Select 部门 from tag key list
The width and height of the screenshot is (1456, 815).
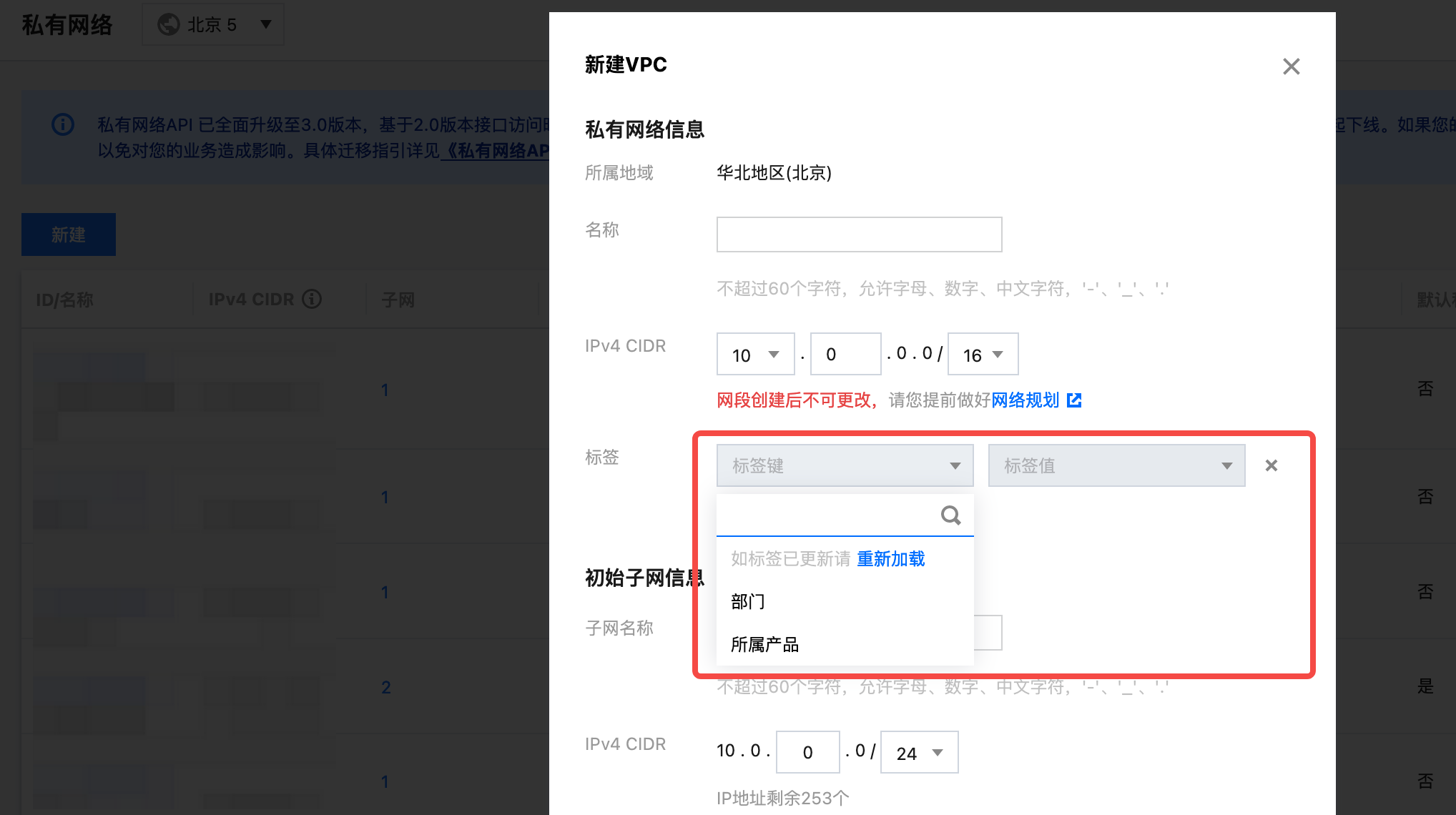pyautogui.click(x=748, y=602)
